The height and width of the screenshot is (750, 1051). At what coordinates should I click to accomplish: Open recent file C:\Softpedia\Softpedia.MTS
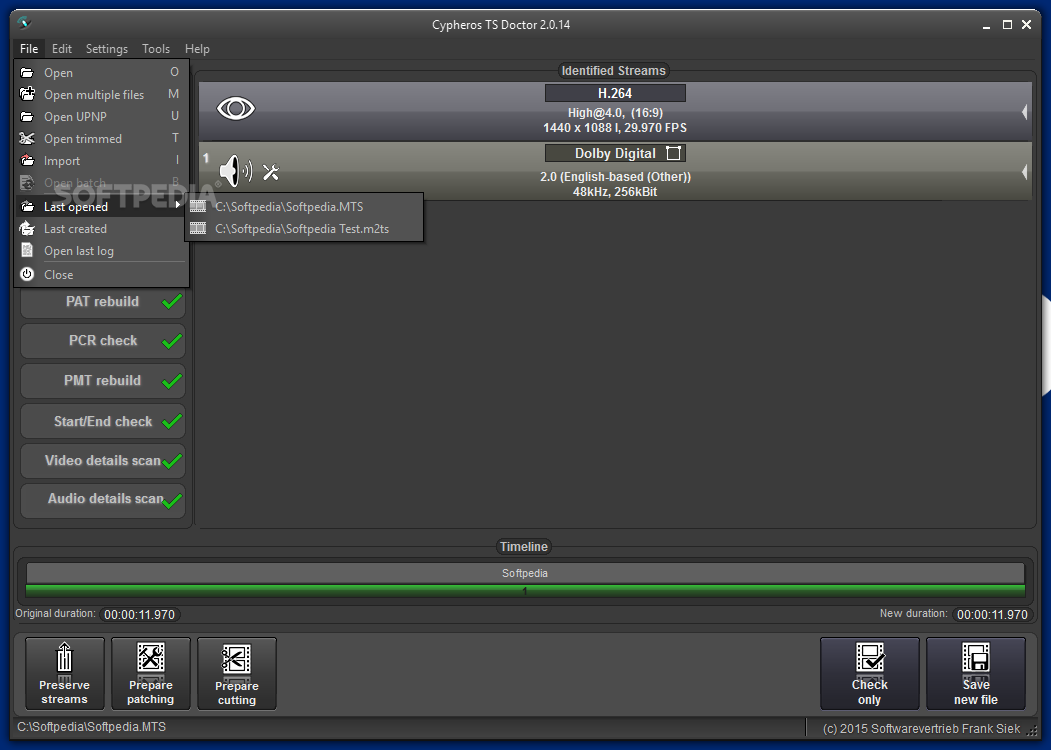pyautogui.click(x=304, y=206)
